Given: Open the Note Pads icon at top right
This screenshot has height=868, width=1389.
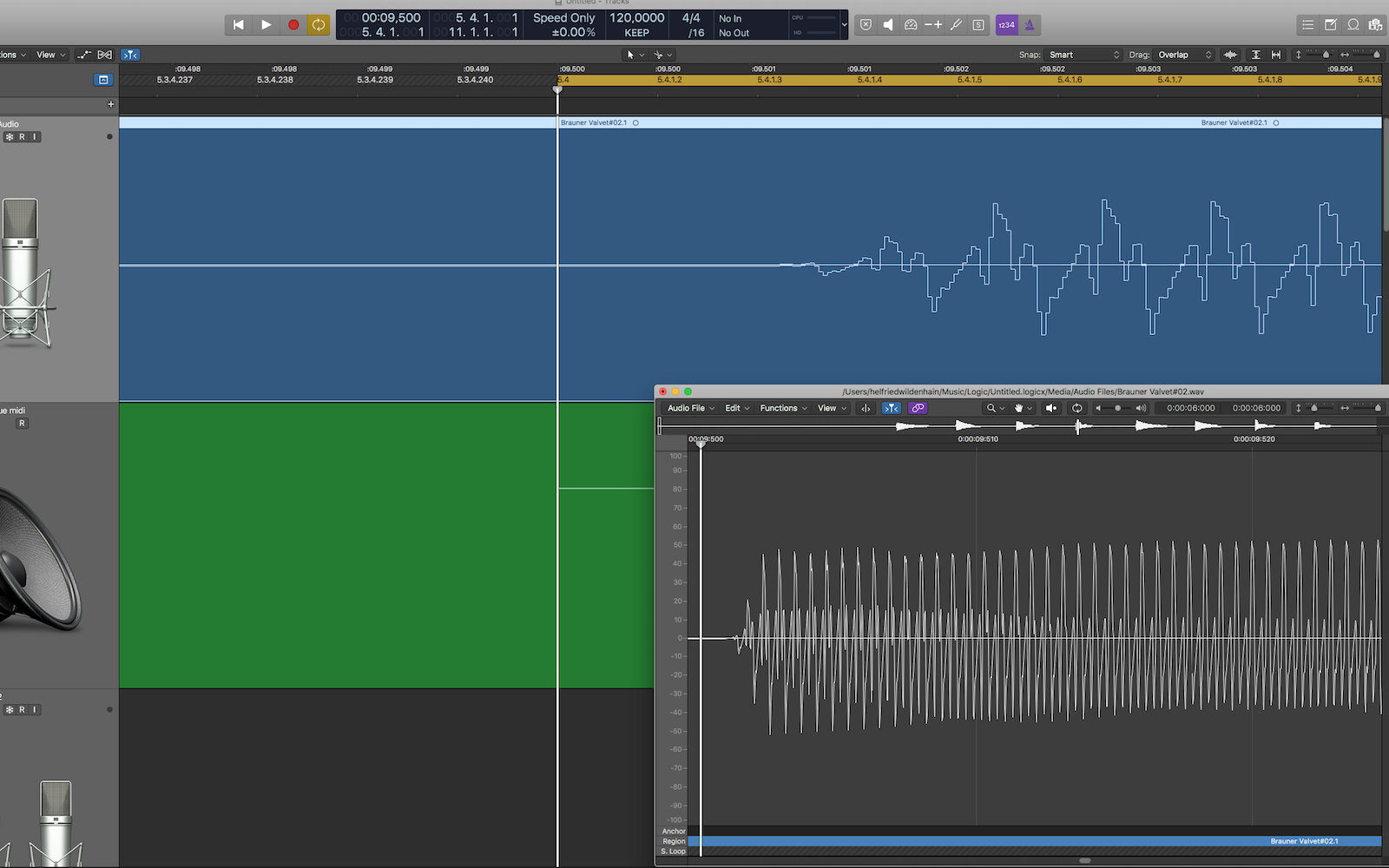Looking at the screenshot, I should click(x=1330, y=25).
